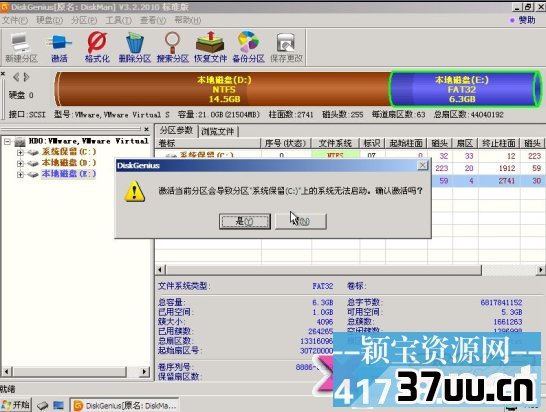
Task: Click the disk quick-launch icon in taskbar
Action: 42,405
